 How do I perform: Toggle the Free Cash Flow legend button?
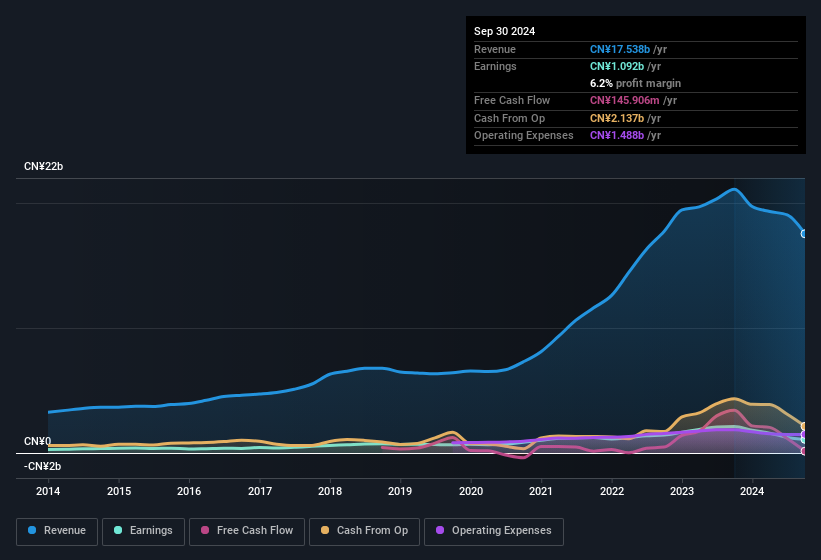click(x=247, y=531)
